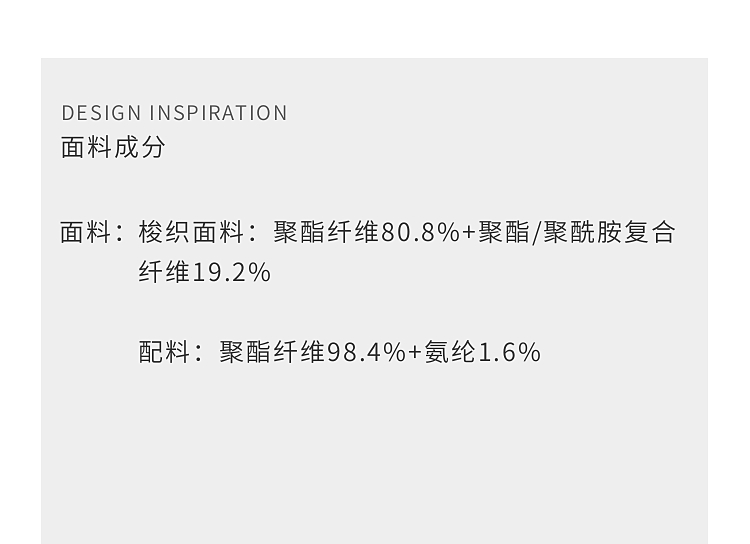
Task: Select the 98.4% percentage value
Action: pos(366,352)
